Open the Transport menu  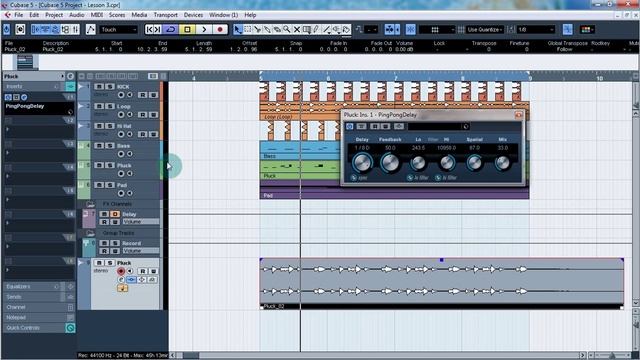166,15
